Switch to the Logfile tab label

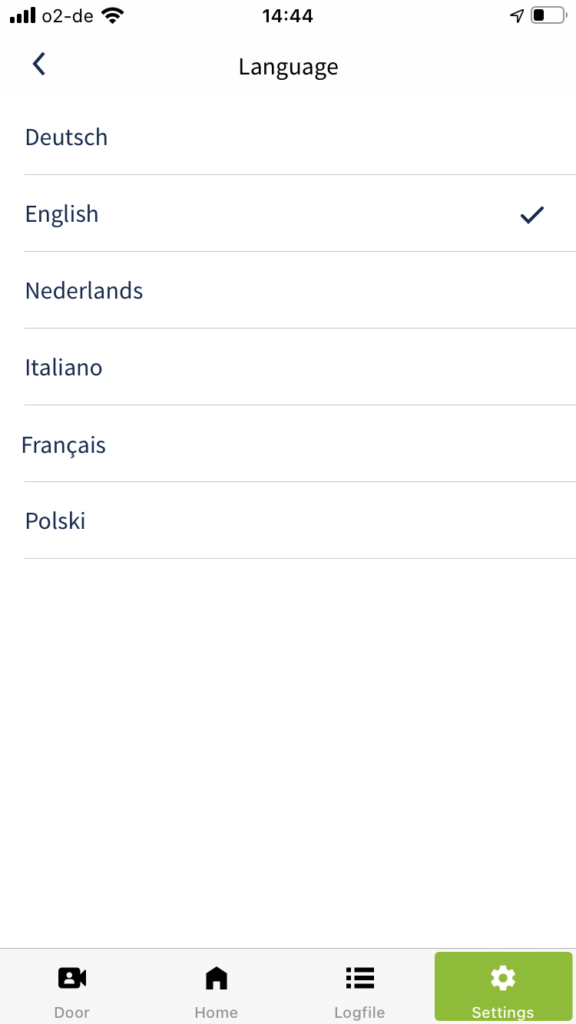pyautogui.click(x=359, y=1013)
